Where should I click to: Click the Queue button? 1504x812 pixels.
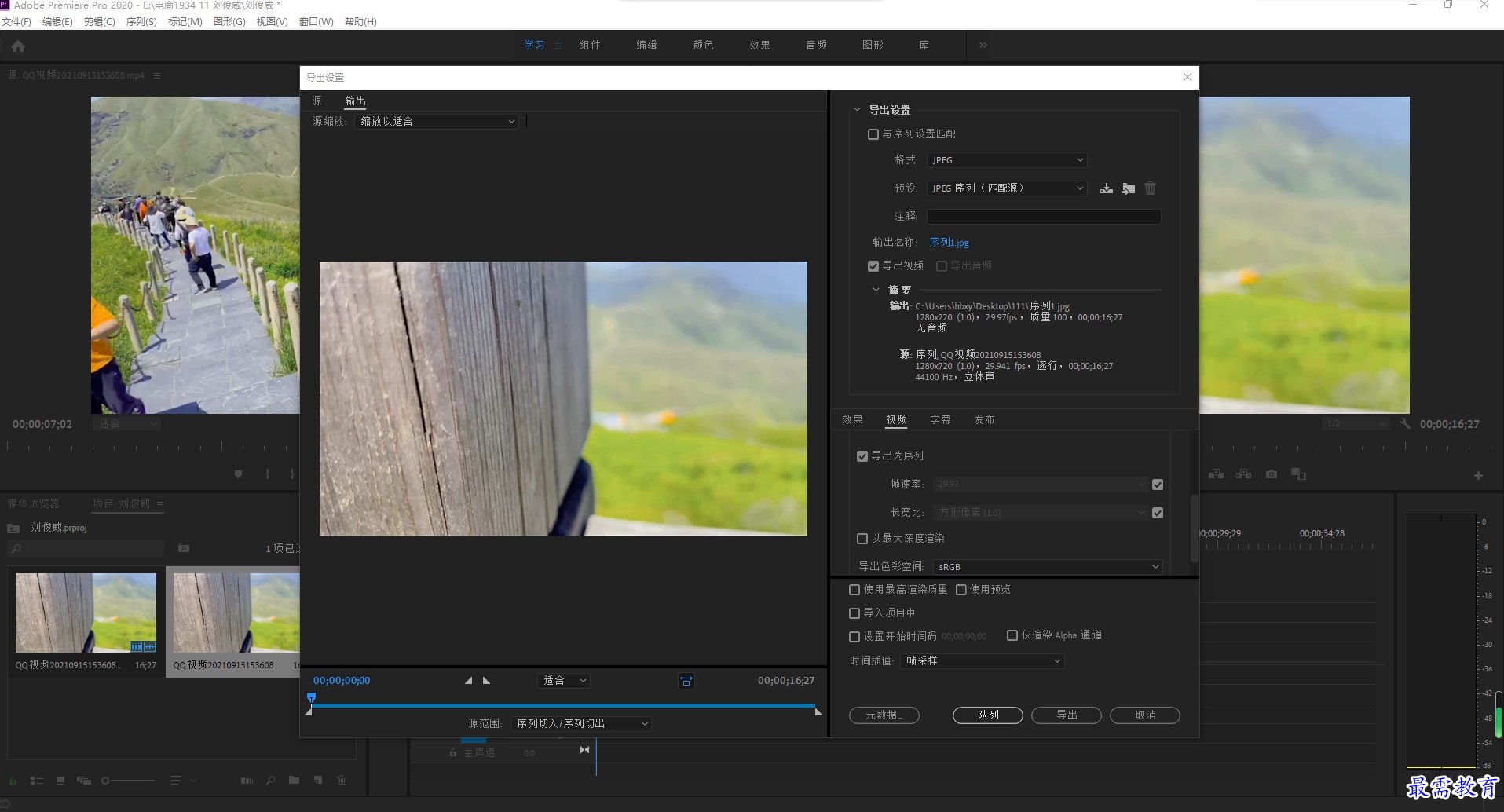click(988, 715)
